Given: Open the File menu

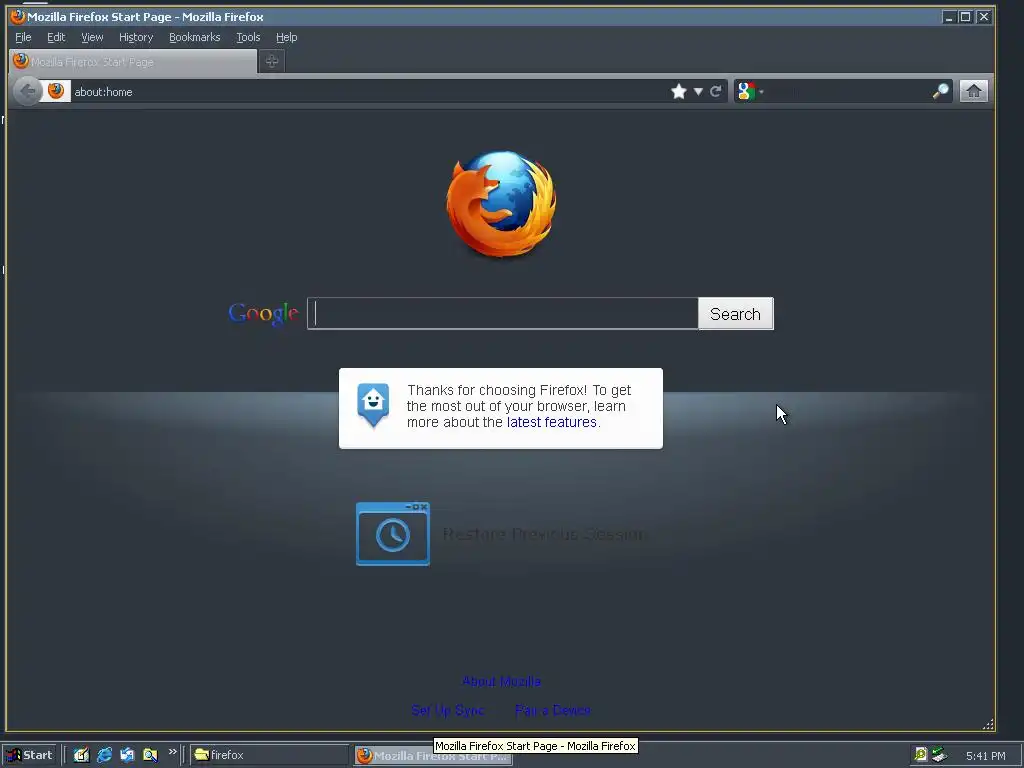Looking at the screenshot, I should click(23, 37).
